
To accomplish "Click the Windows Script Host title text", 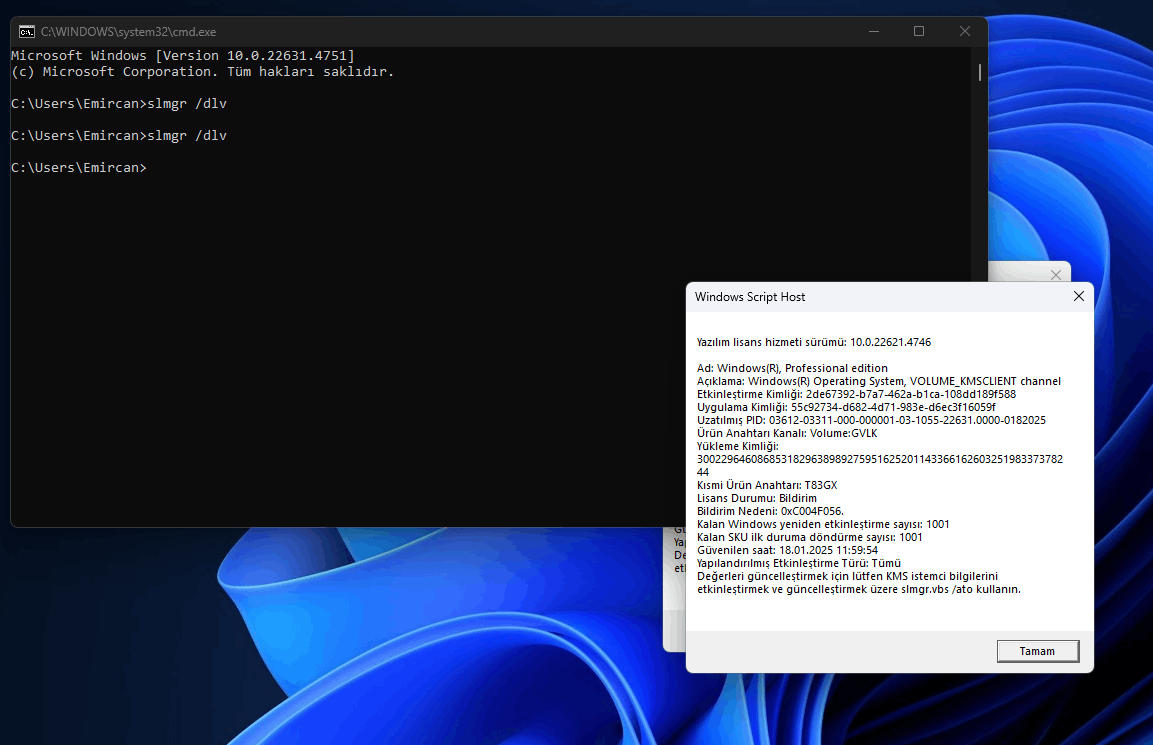I will coord(750,296).
